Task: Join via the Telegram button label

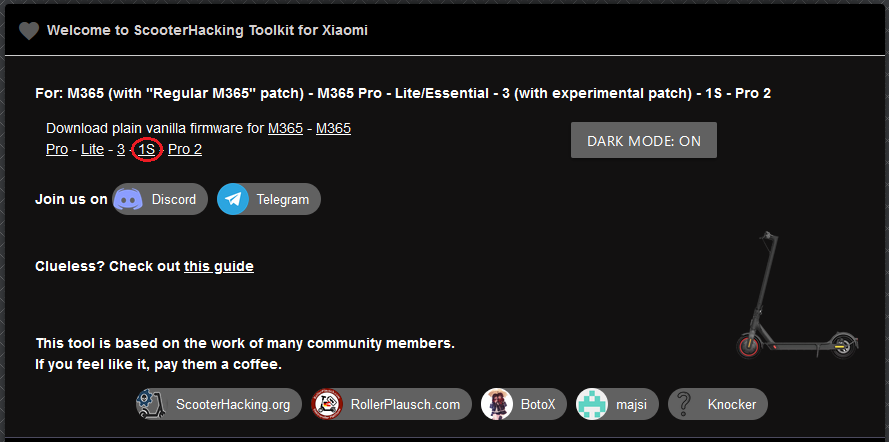Action: [x=283, y=199]
